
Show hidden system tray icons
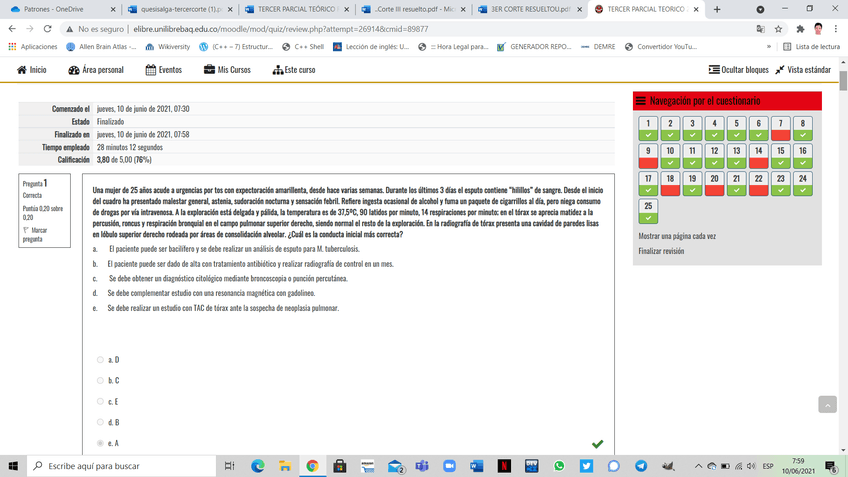(698, 466)
